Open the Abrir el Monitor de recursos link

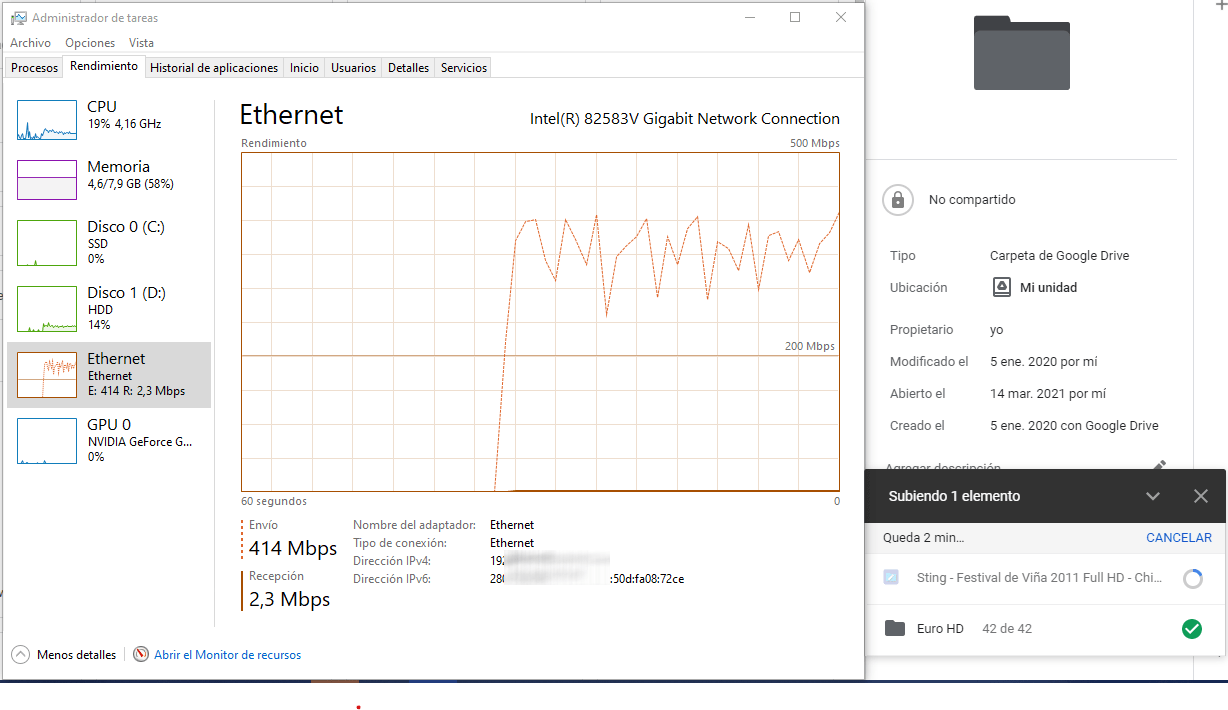point(227,655)
